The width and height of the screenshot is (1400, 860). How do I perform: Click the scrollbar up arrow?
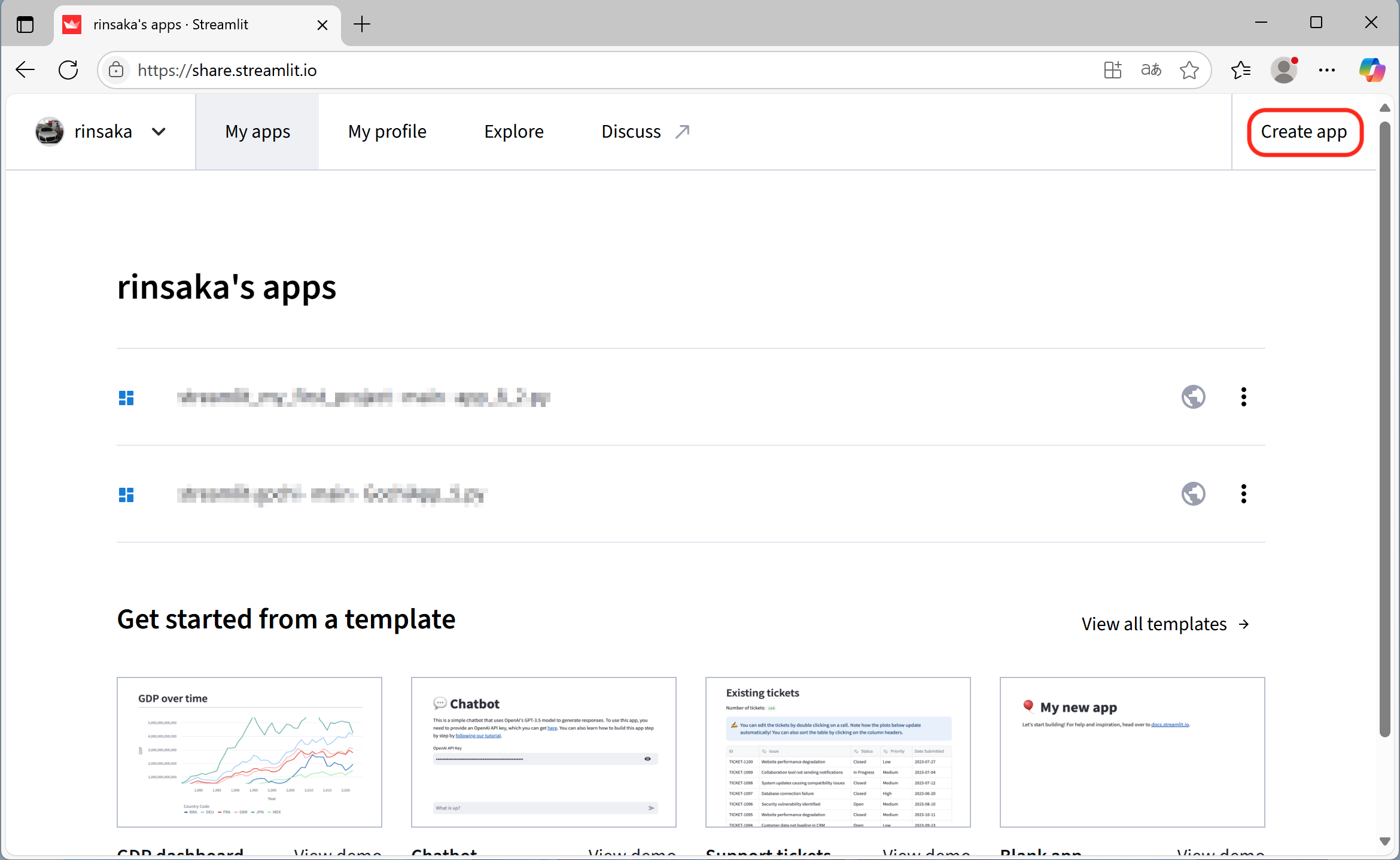tap(1384, 108)
